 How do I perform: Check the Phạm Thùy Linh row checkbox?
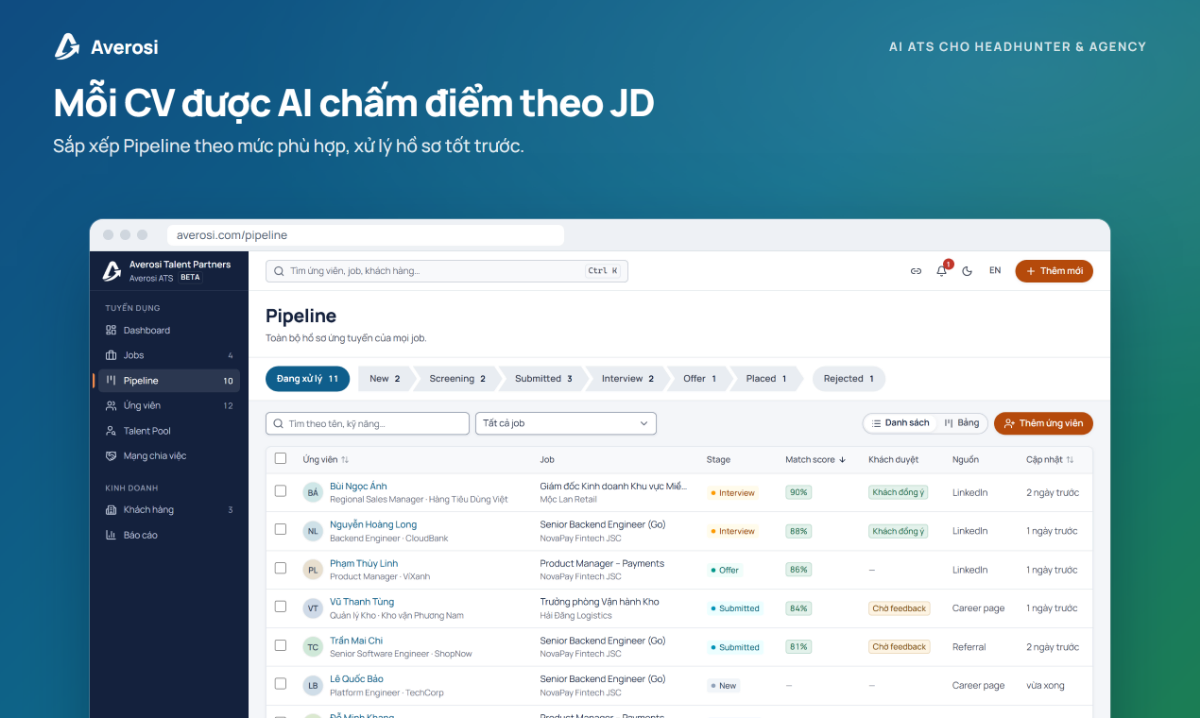281,568
